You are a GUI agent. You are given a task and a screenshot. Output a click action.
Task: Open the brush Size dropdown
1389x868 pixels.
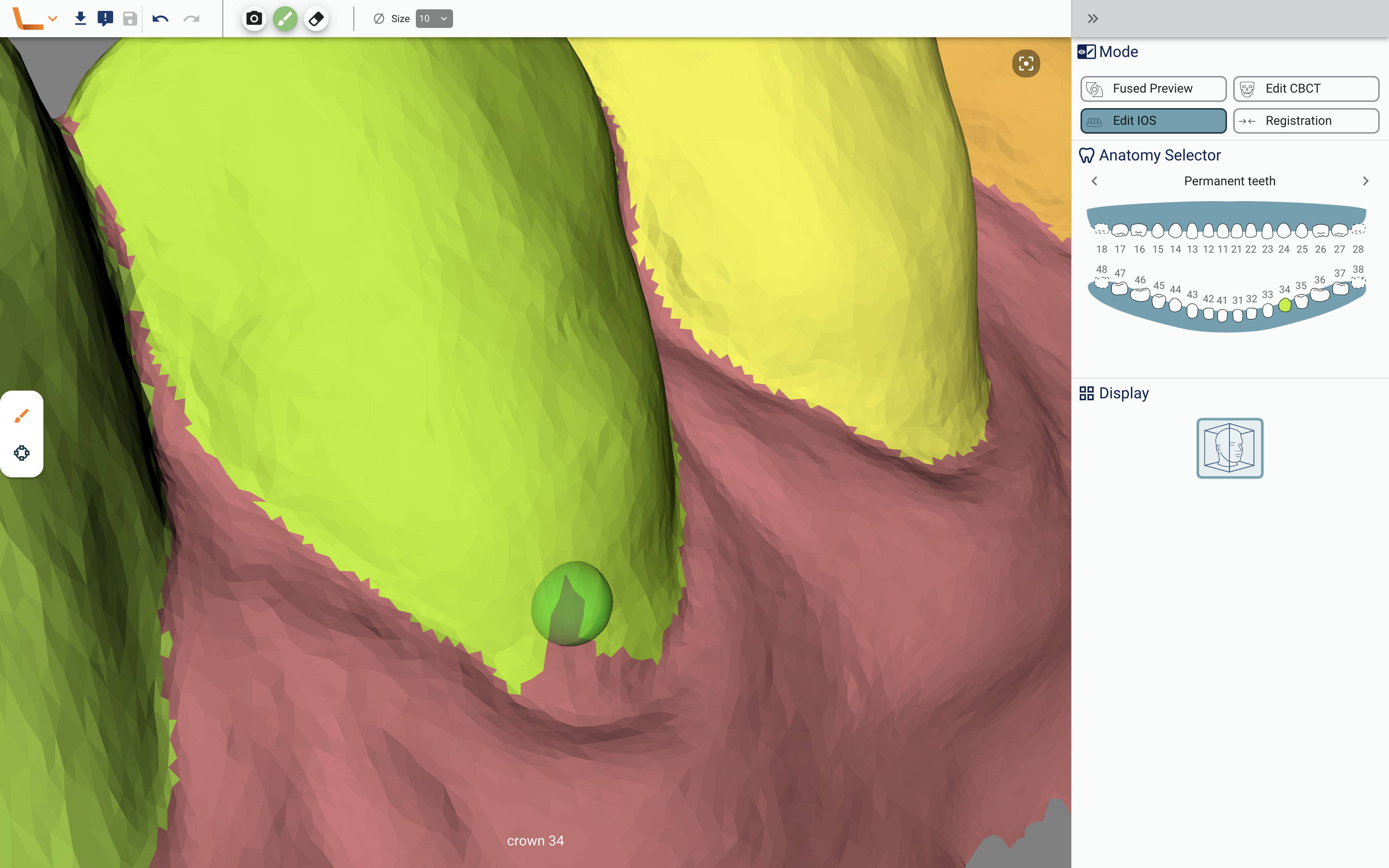coord(434,18)
